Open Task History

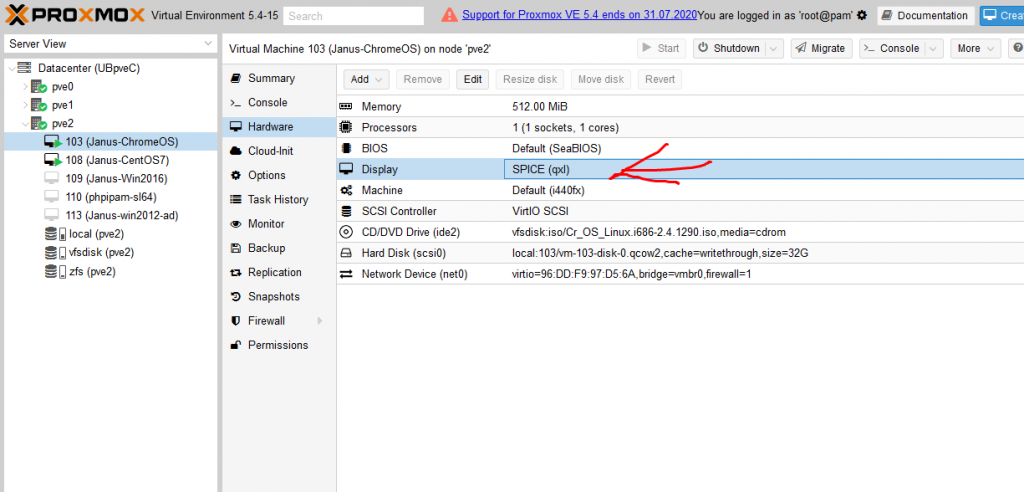(280, 199)
